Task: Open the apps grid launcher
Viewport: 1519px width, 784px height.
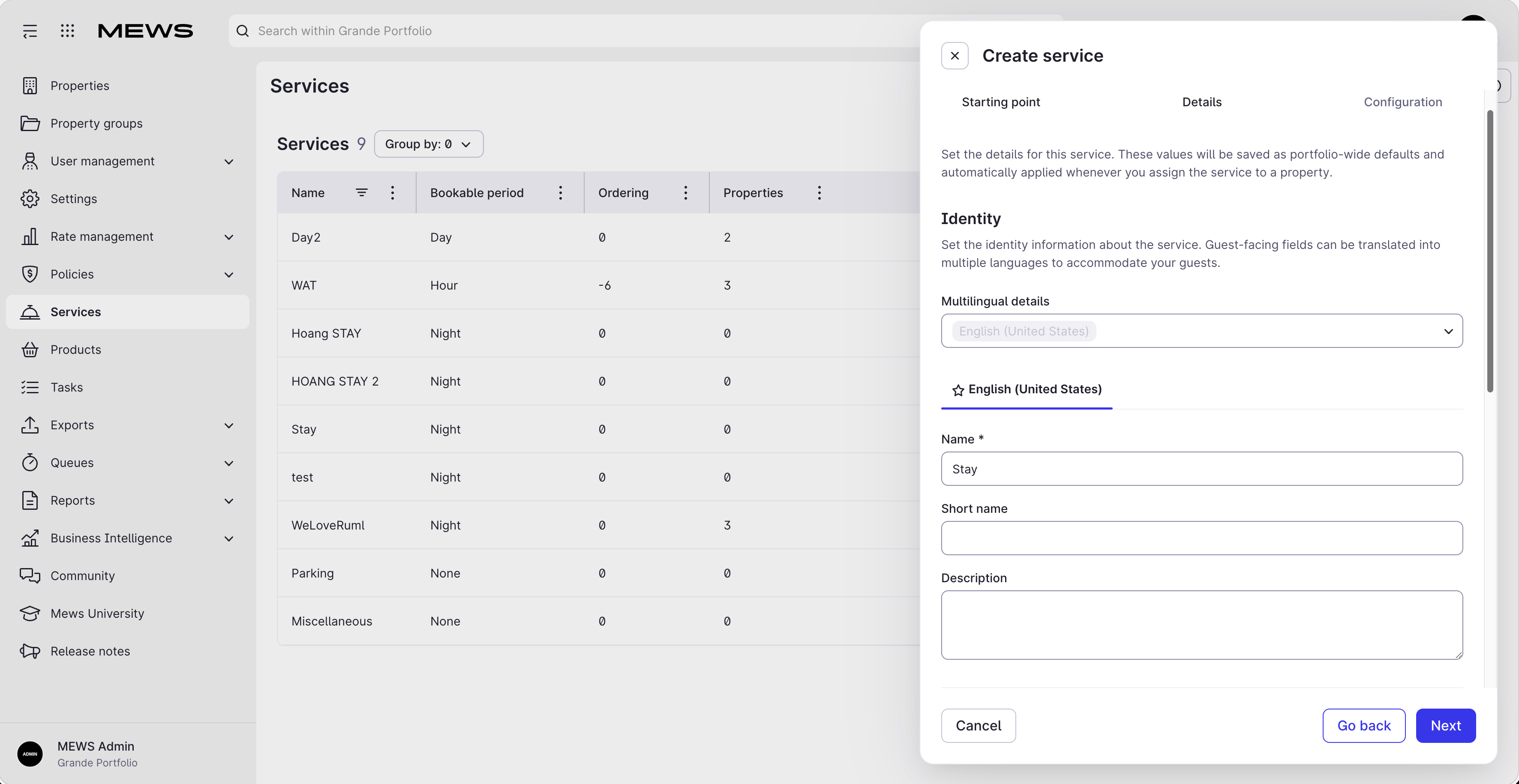Action: pos(67,31)
